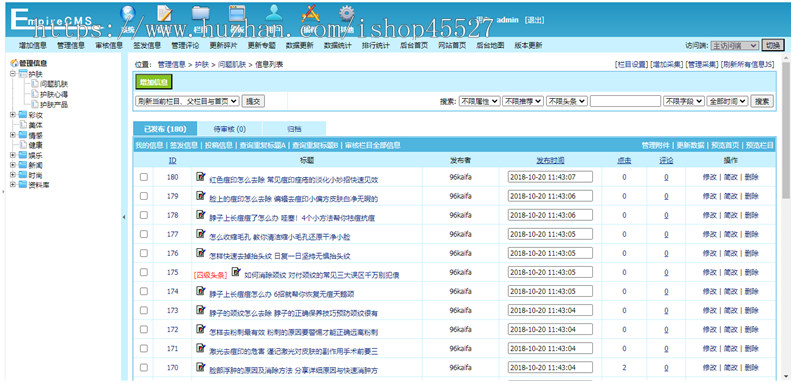Switch to the 已发布 (180) tab

click(x=165, y=129)
